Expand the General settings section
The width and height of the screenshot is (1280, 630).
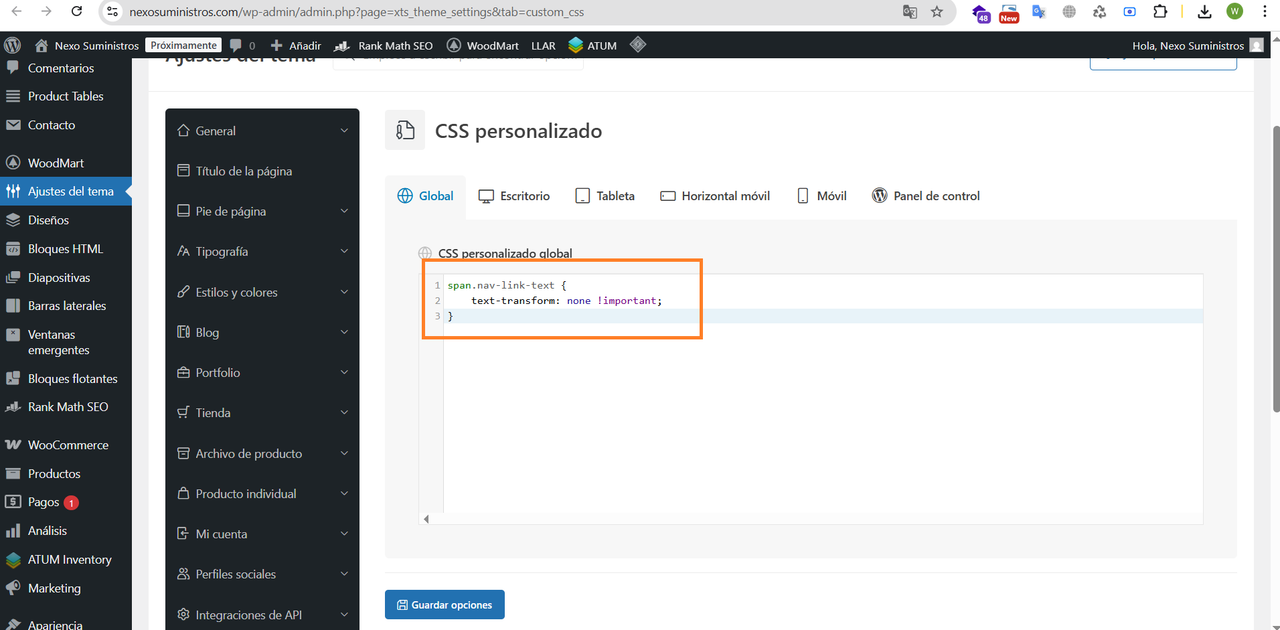click(x=262, y=131)
